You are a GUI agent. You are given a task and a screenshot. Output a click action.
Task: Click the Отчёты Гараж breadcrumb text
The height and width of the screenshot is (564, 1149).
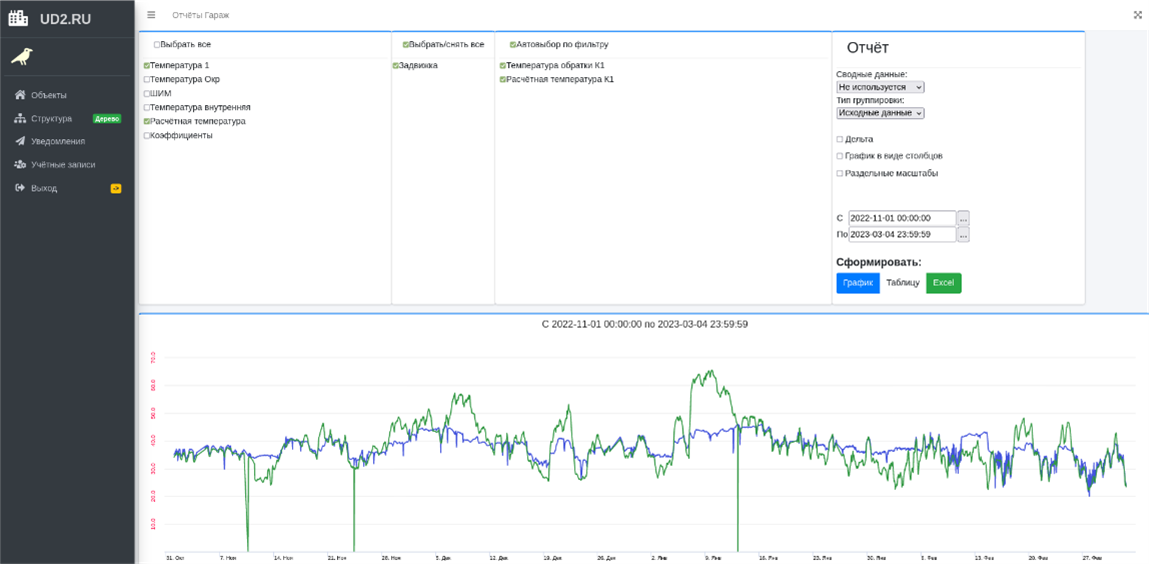click(x=201, y=15)
